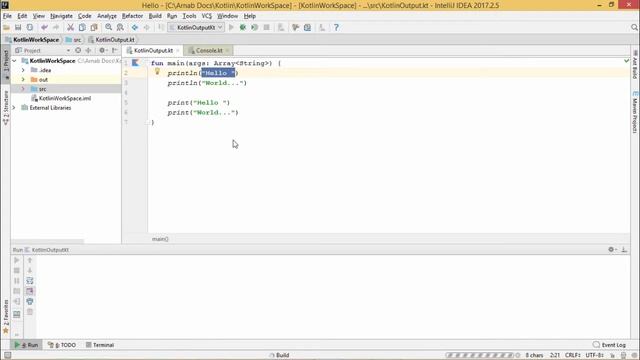Toggle scroll to end in Run console
This screenshot has height=360, width=640.
point(30,291)
